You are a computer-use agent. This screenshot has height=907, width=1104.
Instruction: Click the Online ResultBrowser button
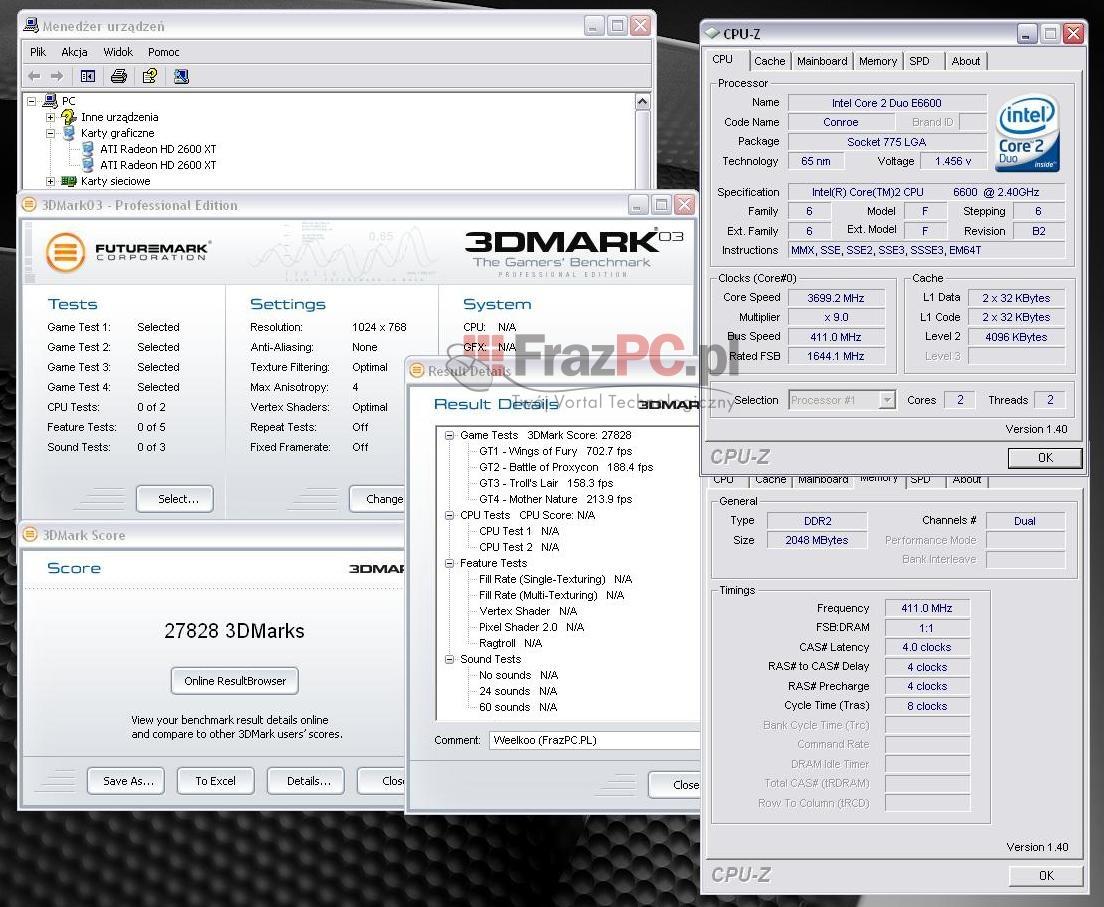pos(235,681)
